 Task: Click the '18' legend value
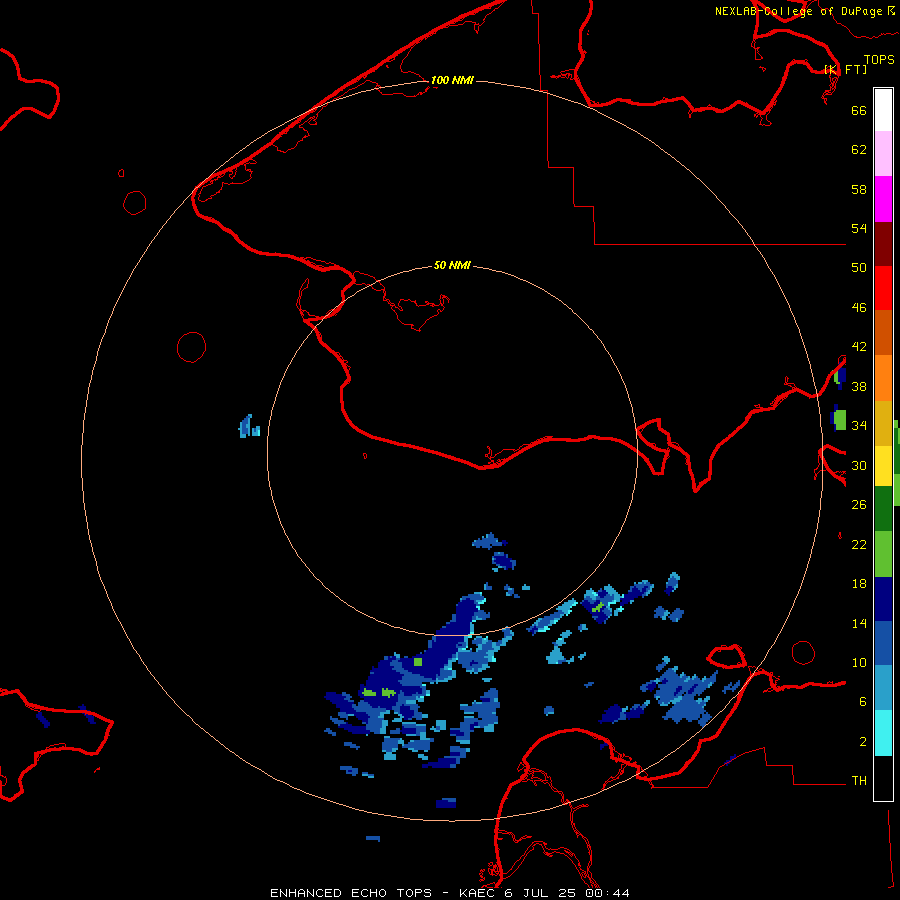pyautogui.click(x=859, y=584)
